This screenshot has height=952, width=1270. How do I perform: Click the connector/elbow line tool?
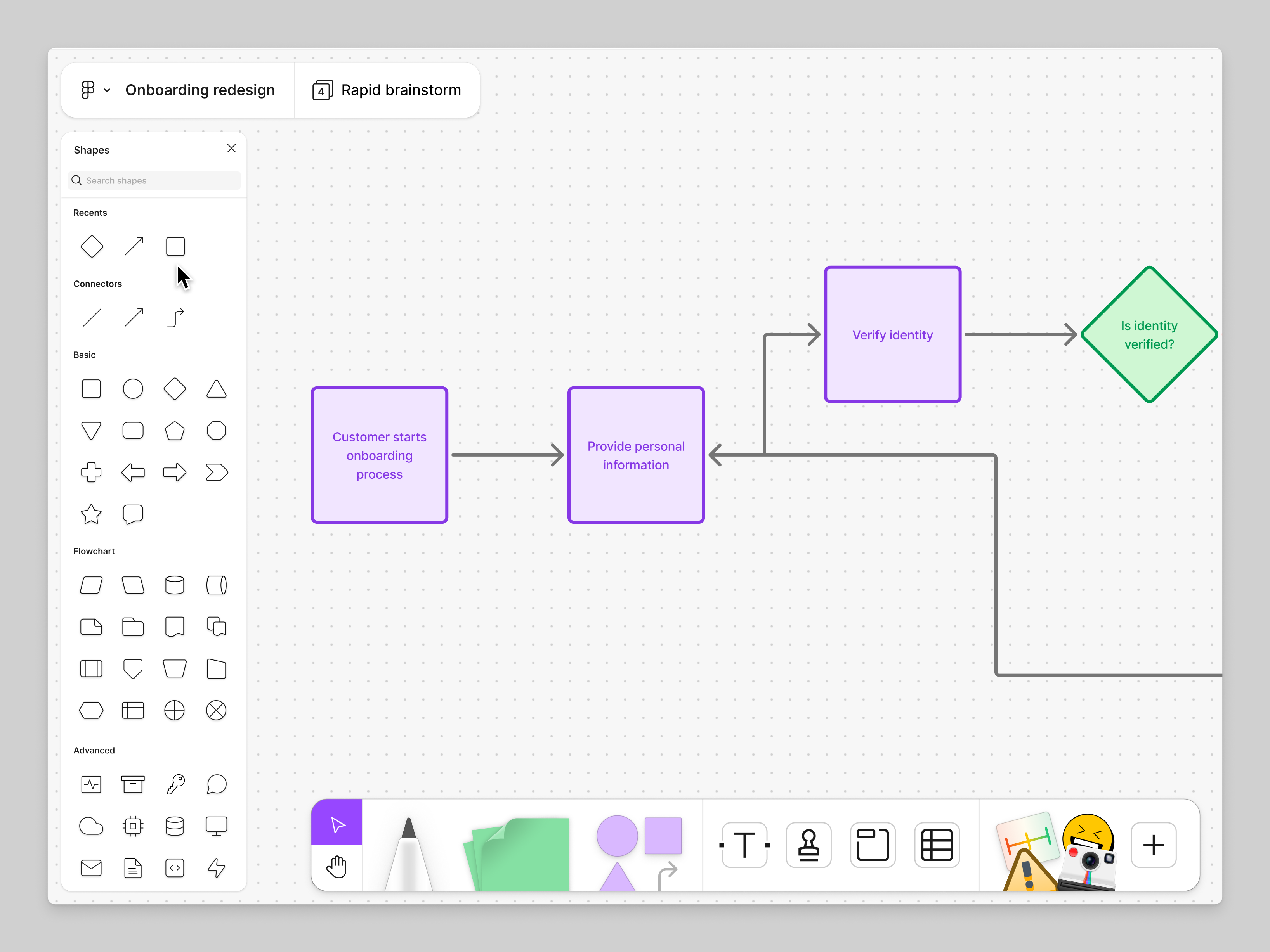(175, 318)
